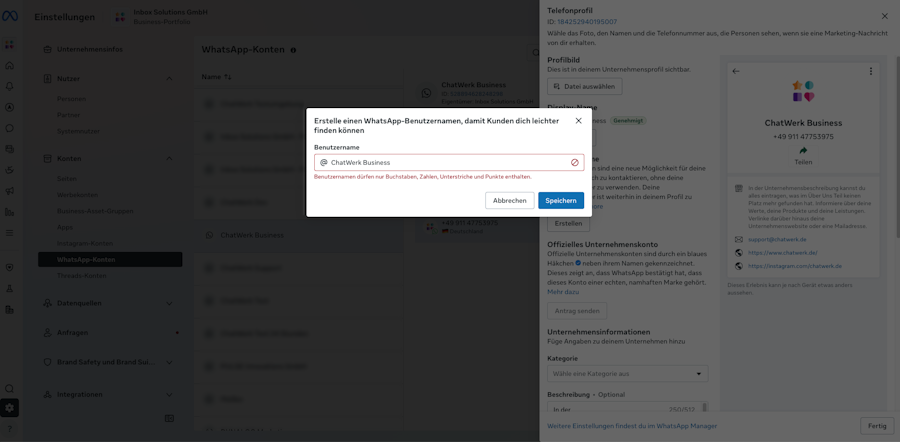Select Personen under Nutzer

point(71,99)
